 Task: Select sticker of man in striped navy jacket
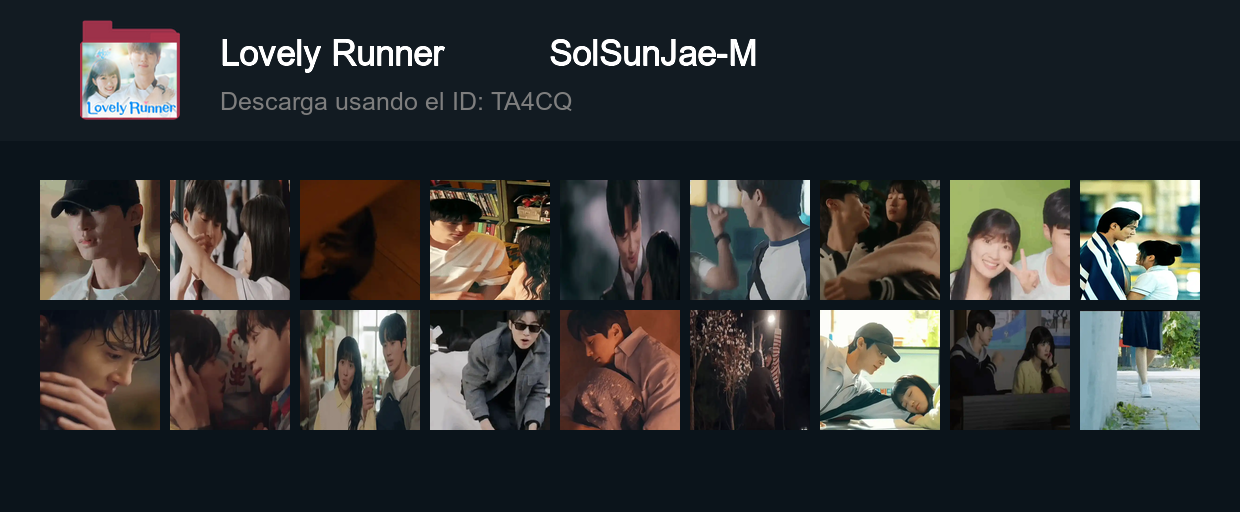click(1140, 240)
